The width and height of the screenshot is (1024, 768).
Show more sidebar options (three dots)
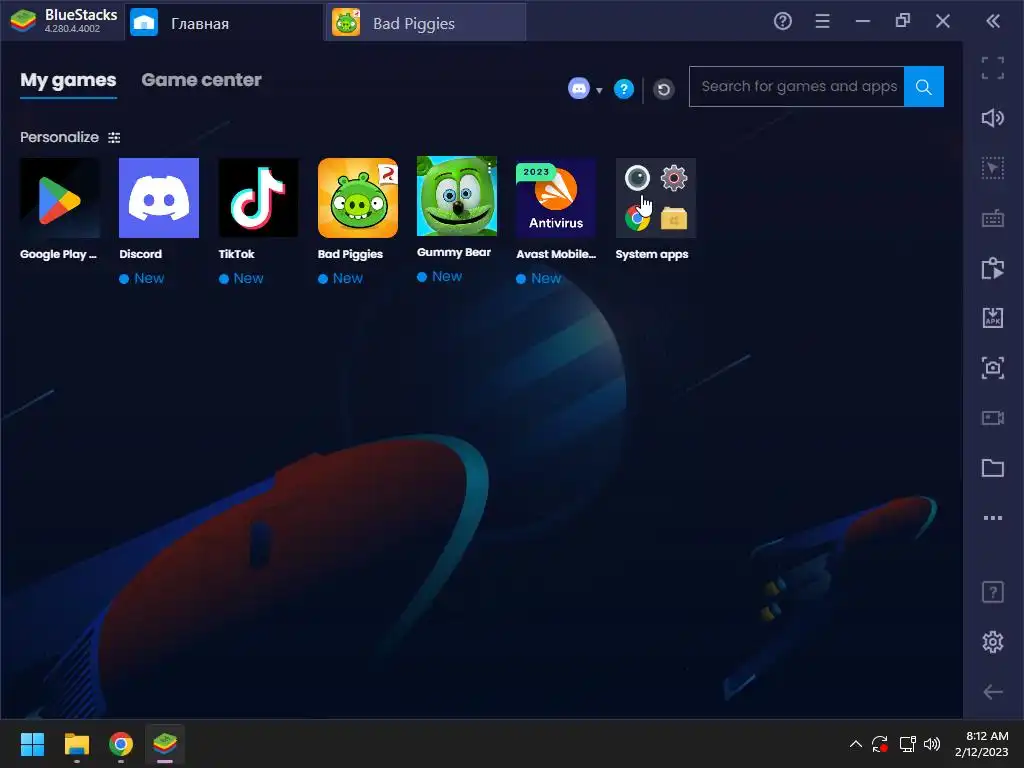click(993, 518)
